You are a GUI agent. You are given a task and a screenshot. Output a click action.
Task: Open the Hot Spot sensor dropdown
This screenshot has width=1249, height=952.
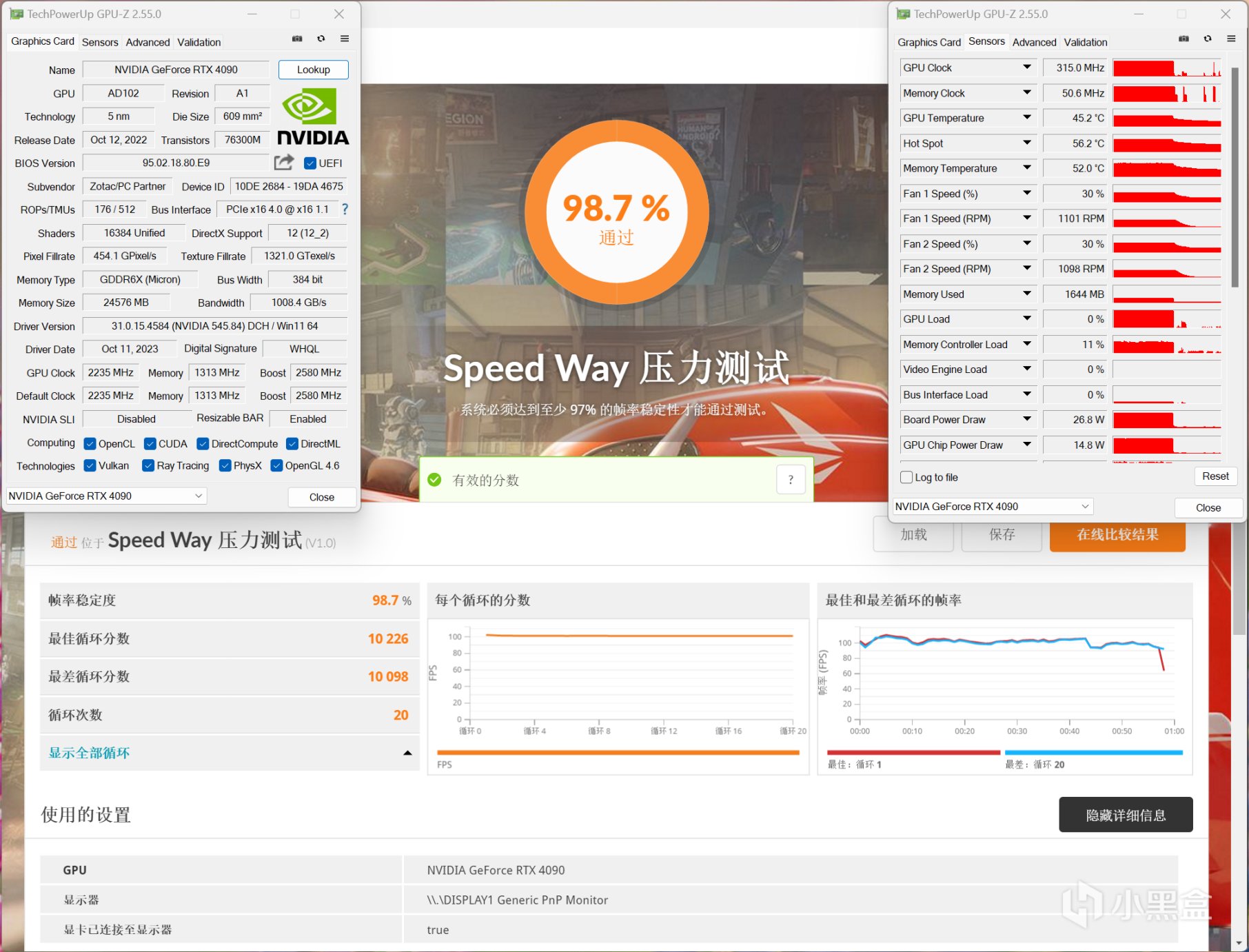click(1027, 143)
